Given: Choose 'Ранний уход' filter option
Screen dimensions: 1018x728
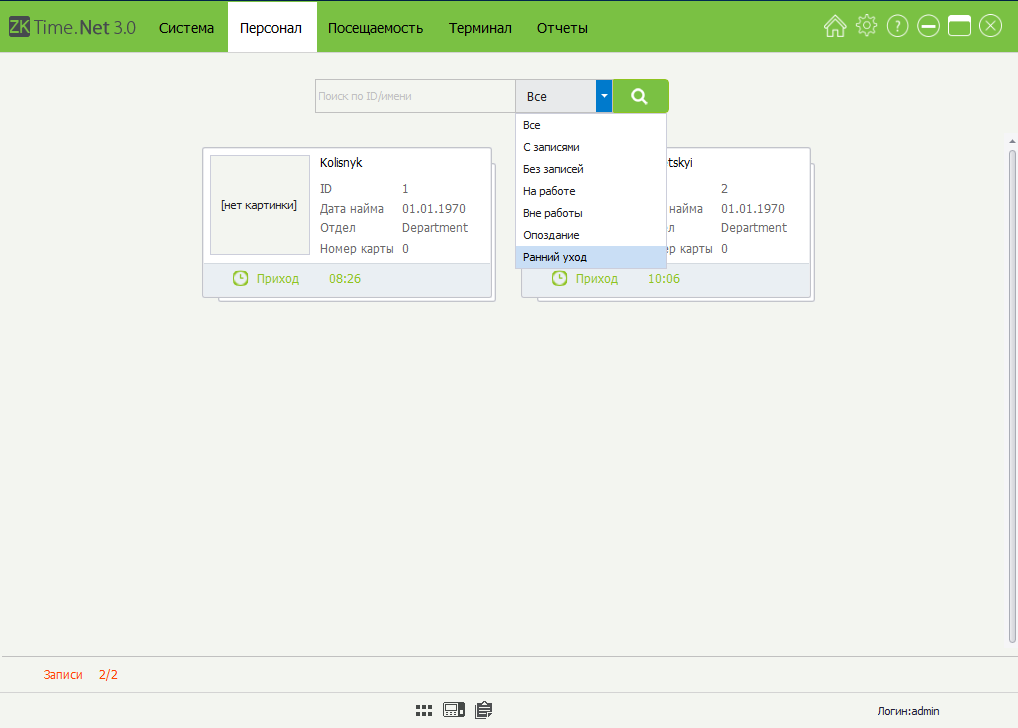Looking at the screenshot, I should (x=591, y=257).
